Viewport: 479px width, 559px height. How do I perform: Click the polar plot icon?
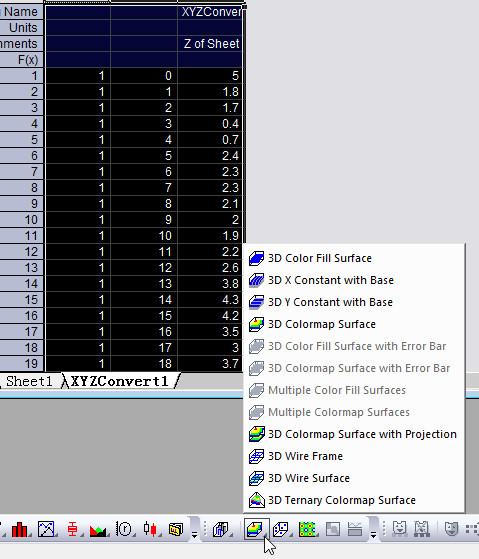pyautogui.click(x=124, y=529)
